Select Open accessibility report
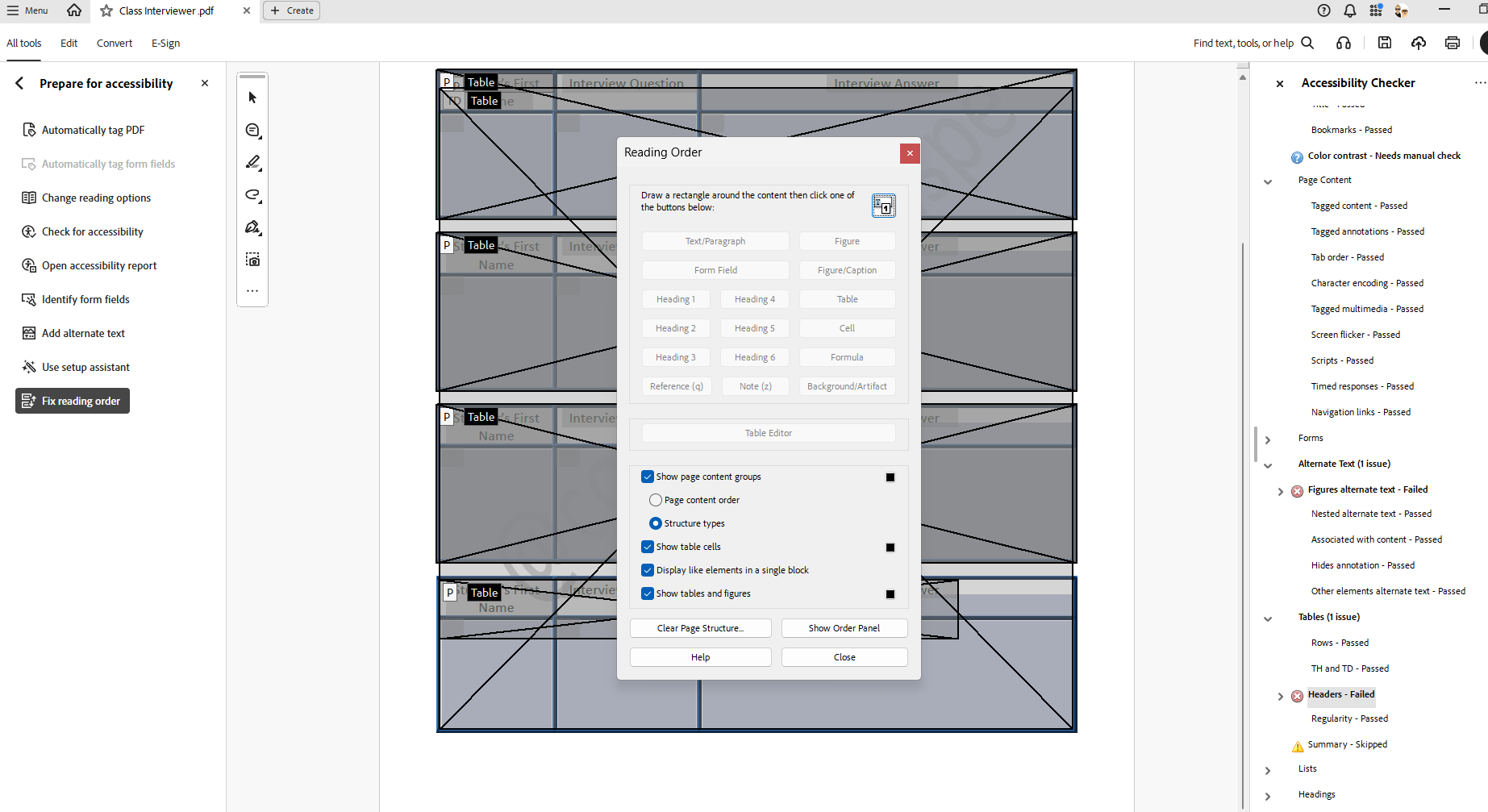Viewport: 1488px width, 812px height. pyautogui.click(x=99, y=265)
